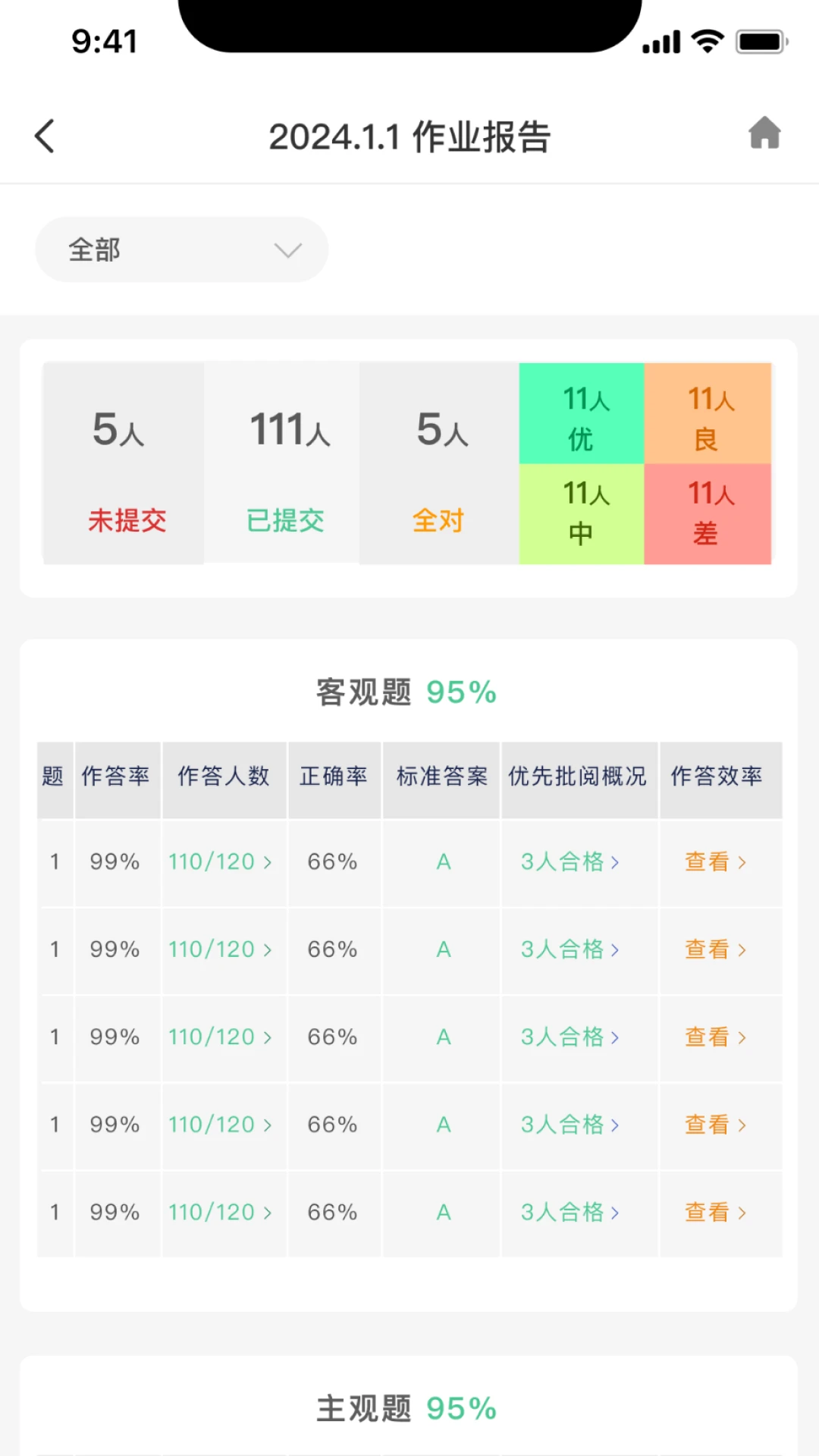Viewport: 819px width, 1456px height.
Task: Tap the Wi-Fi status icon
Action: coord(708,42)
